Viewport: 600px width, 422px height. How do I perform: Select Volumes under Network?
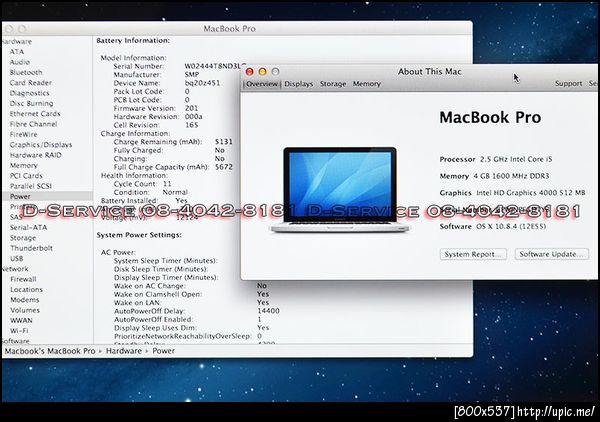tap(25, 310)
